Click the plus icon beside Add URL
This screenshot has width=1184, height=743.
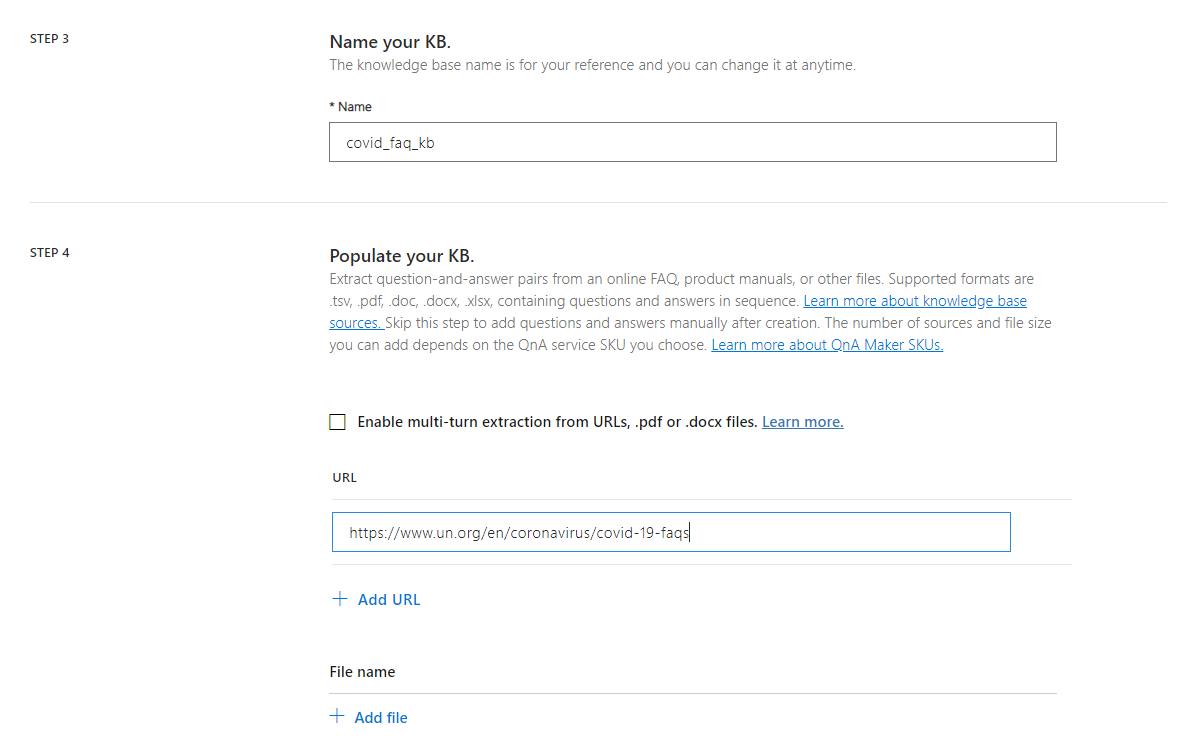point(338,599)
